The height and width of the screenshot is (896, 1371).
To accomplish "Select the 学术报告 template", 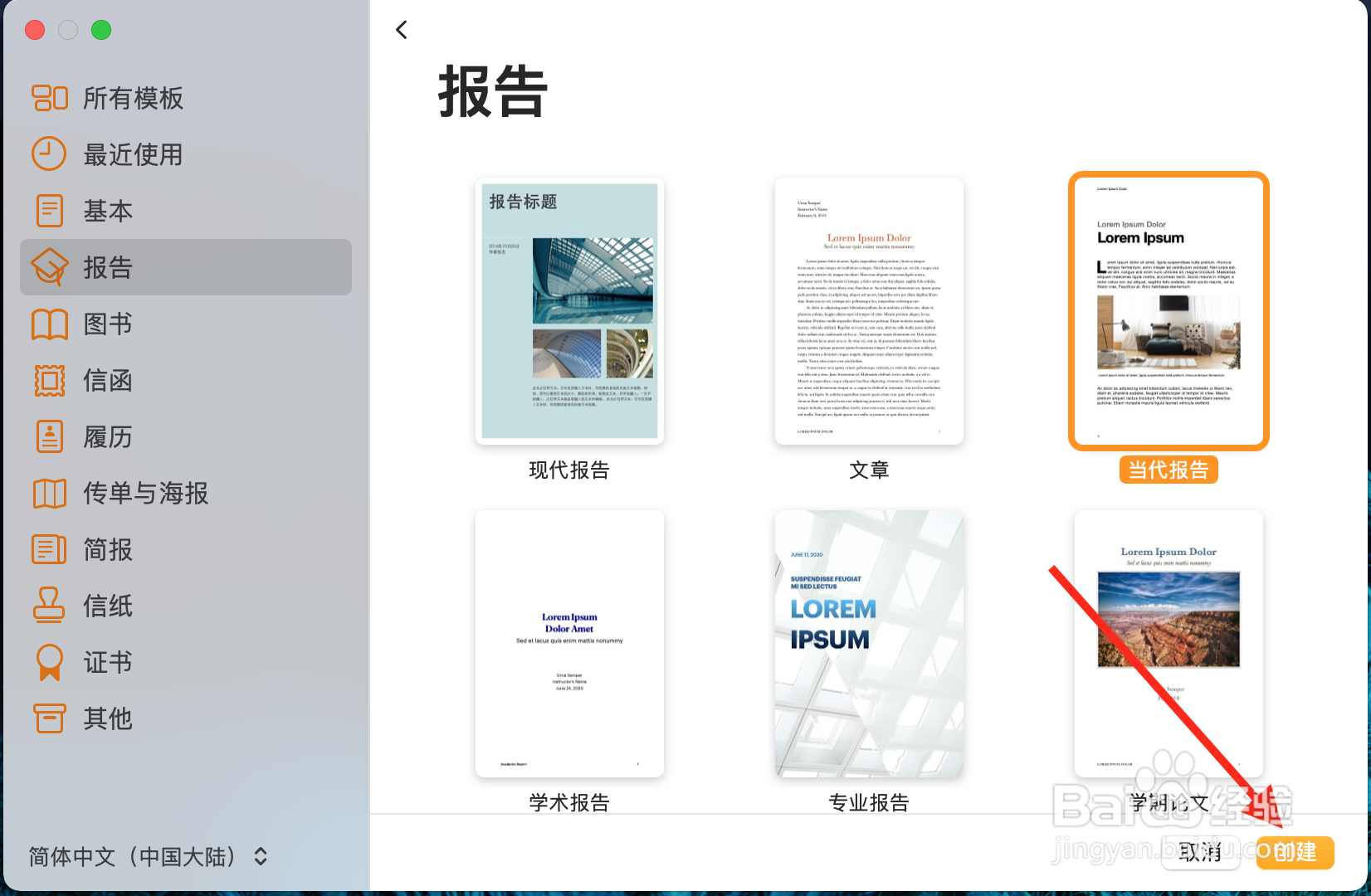I will click(569, 643).
